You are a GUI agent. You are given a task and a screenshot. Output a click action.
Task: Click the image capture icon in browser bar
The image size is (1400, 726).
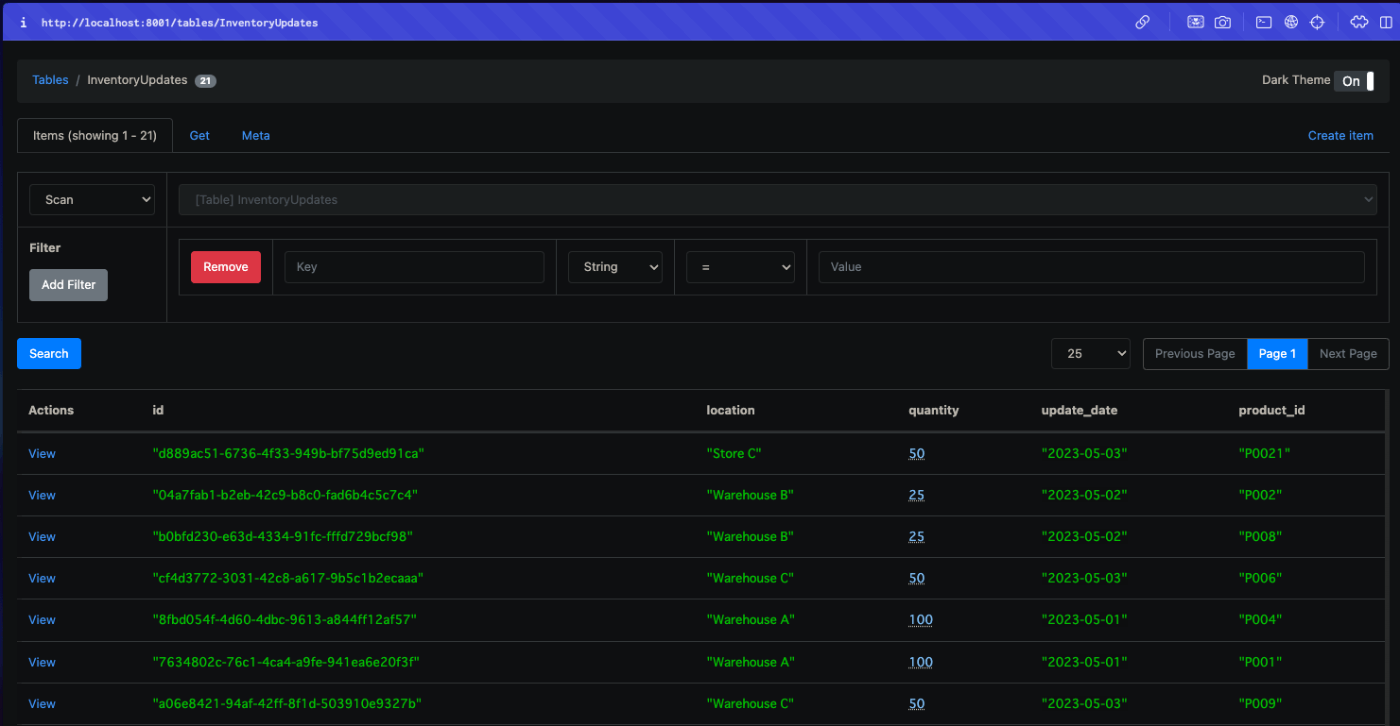point(1196,22)
